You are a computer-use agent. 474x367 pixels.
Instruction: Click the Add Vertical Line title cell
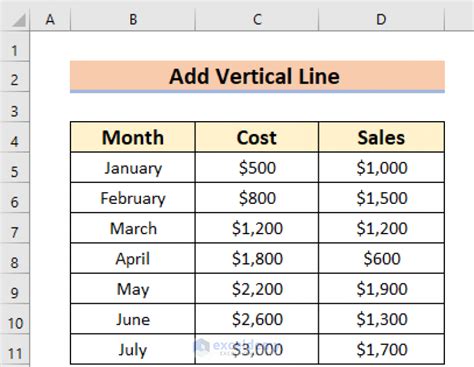pyautogui.click(x=257, y=76)
